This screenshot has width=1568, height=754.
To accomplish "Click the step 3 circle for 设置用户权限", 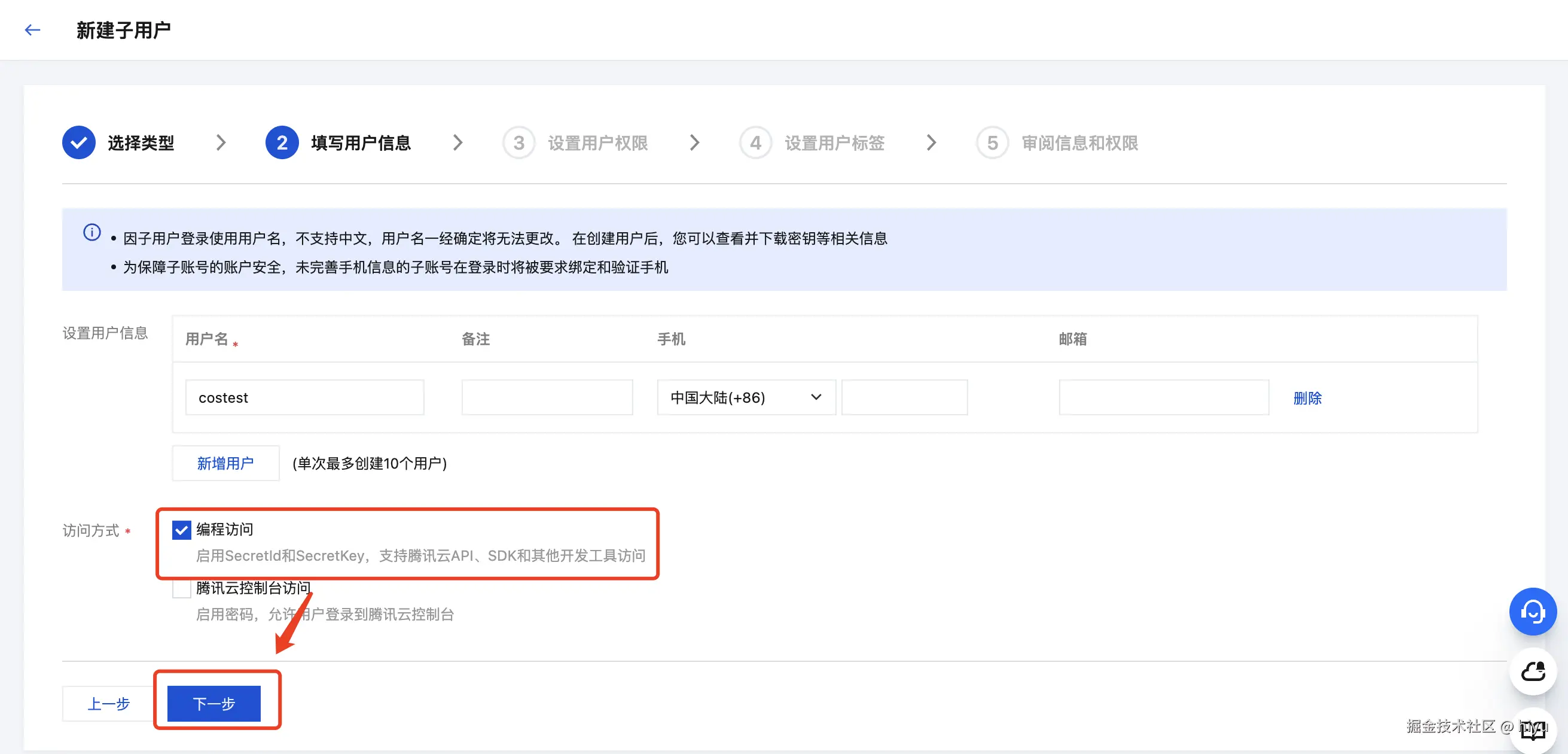I will tap(518, 142).
